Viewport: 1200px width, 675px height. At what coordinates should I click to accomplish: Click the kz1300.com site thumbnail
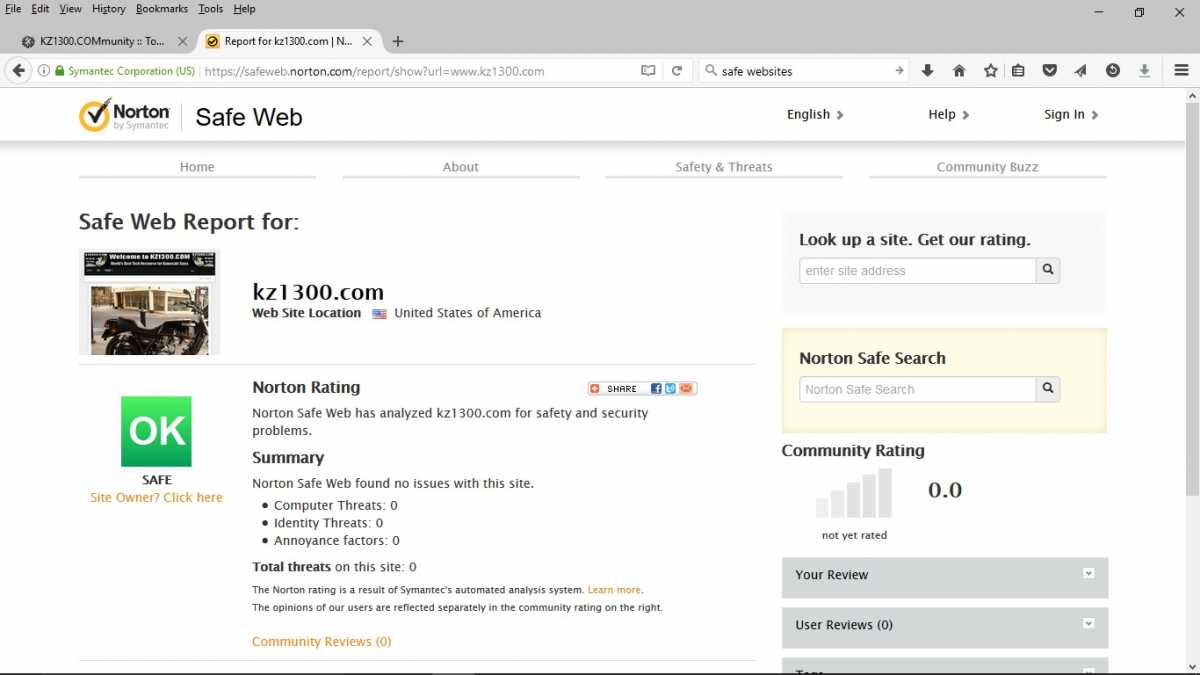pos(150,303)
